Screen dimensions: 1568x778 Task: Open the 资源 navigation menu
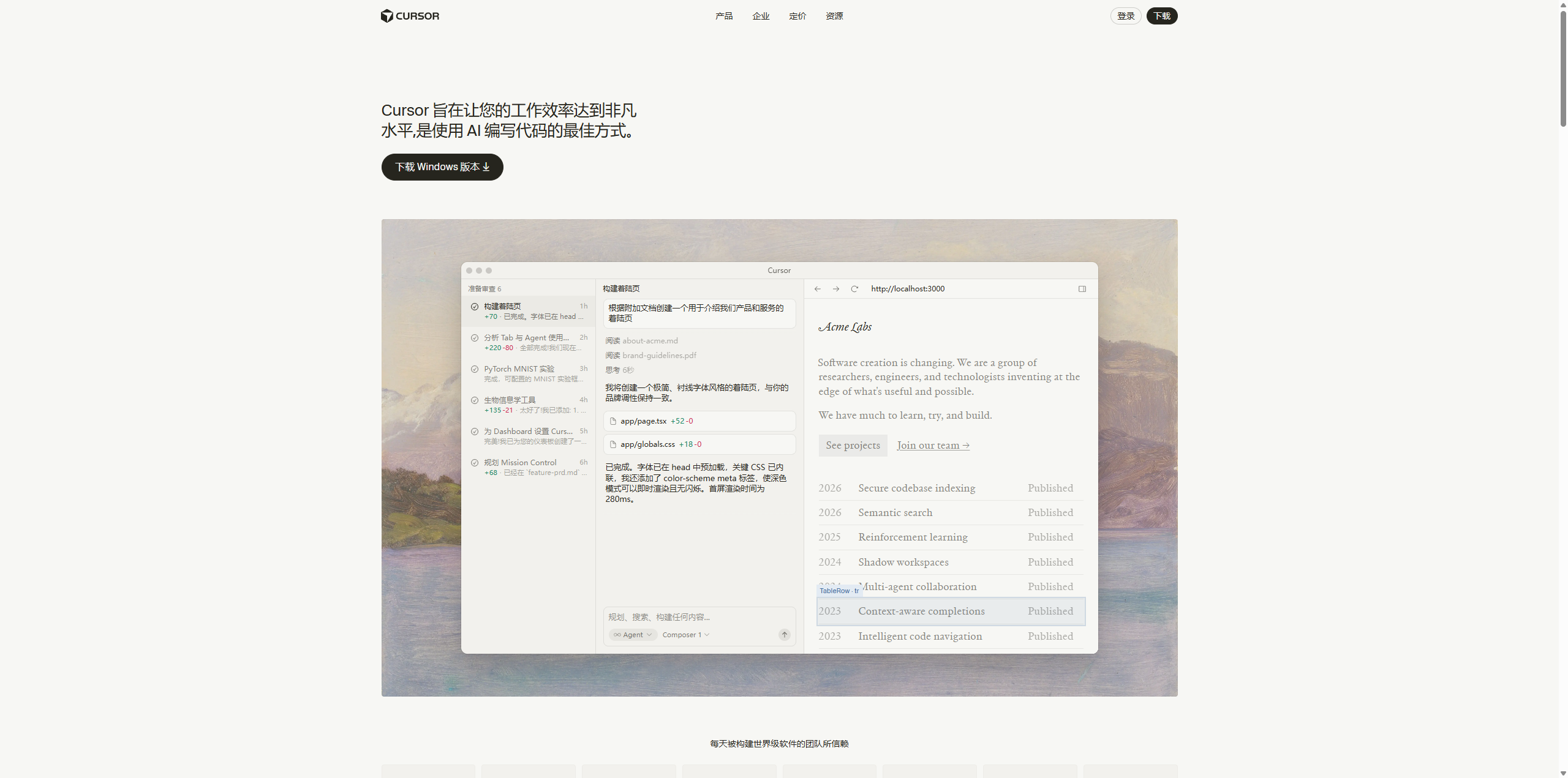(834, 16)
